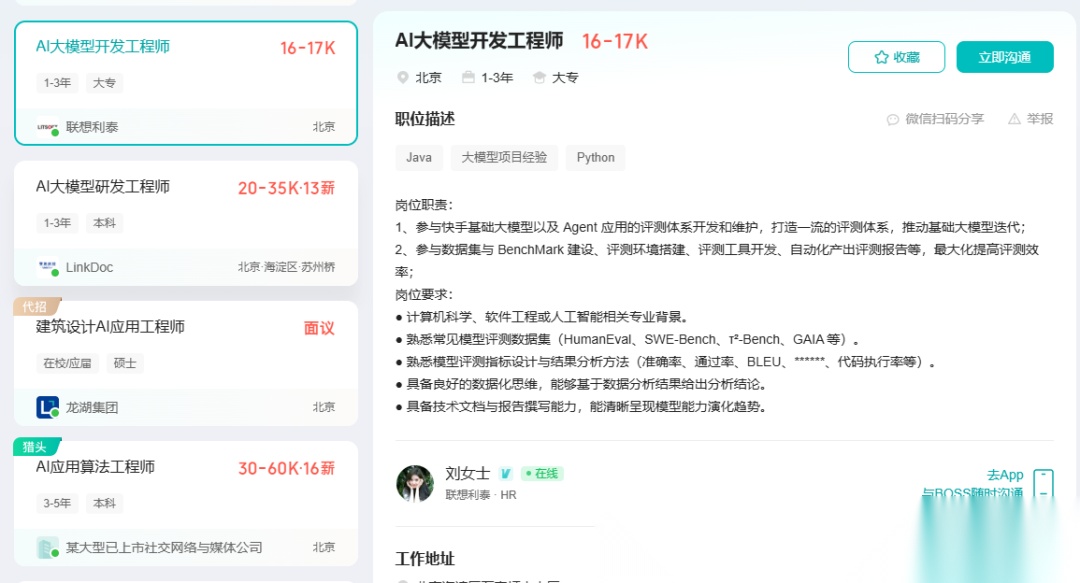Image resolution: width=1080 pixels, height=583 pixels.
Task: Click the 硕士 education tag
Action: click(125, 363)
